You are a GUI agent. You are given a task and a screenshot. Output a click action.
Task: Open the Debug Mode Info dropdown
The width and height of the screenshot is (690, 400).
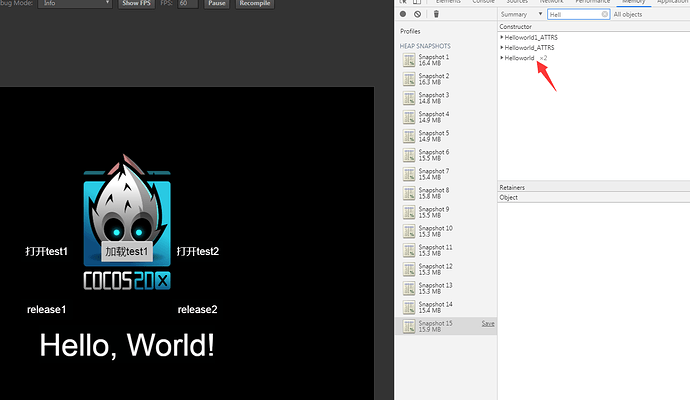[x=75, y=4]
